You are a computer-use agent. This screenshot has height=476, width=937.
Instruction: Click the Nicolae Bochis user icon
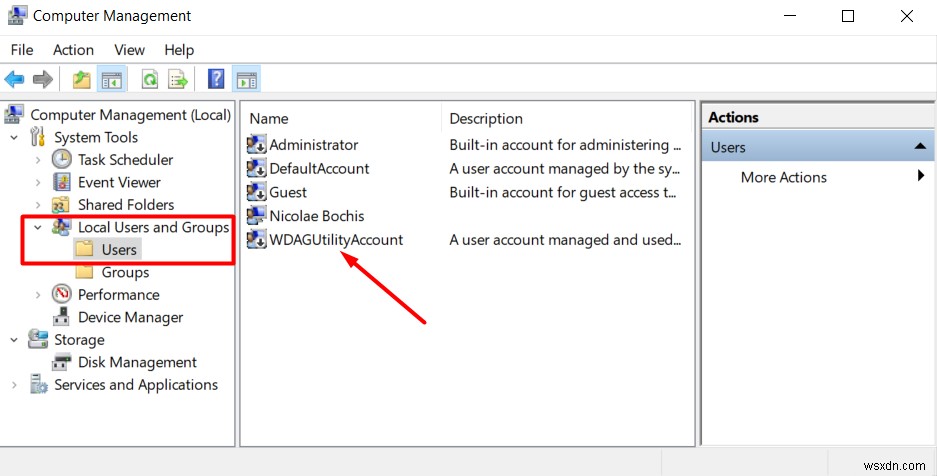256,216
